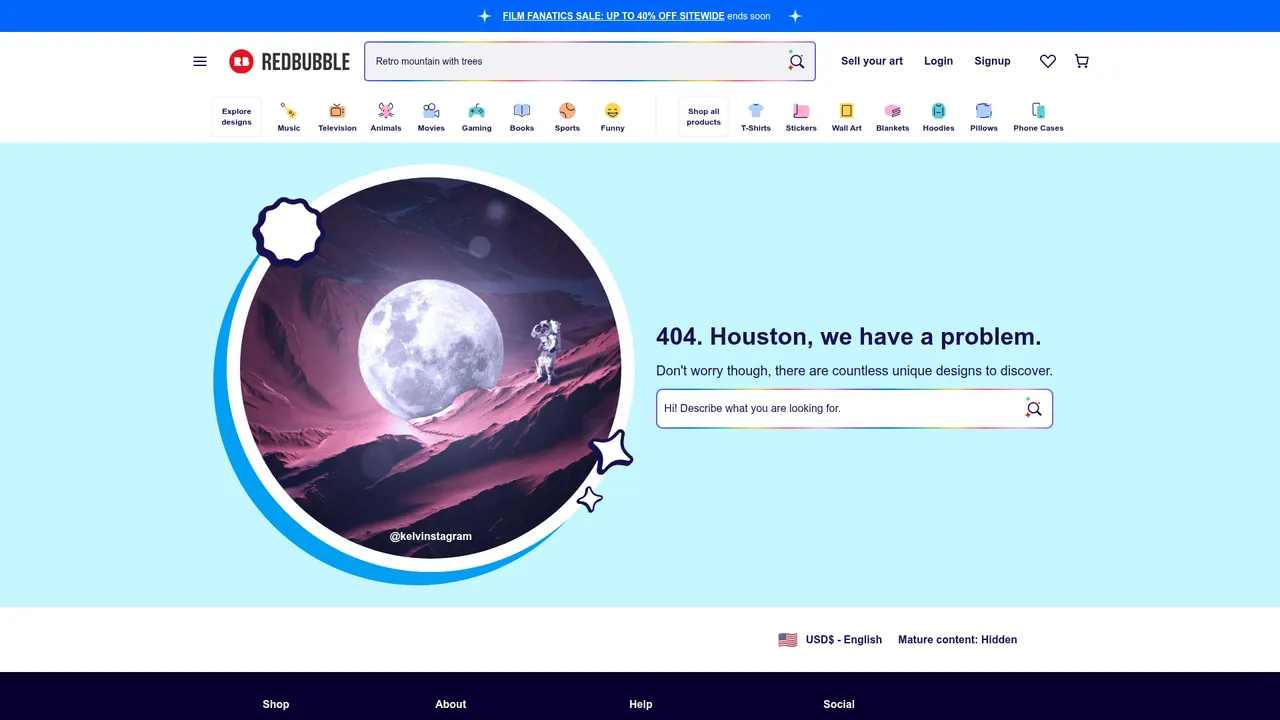The height and width of the screenshot is (720, 1280).
Task: Open the USD$ - English currency selector
Action: 830,640
